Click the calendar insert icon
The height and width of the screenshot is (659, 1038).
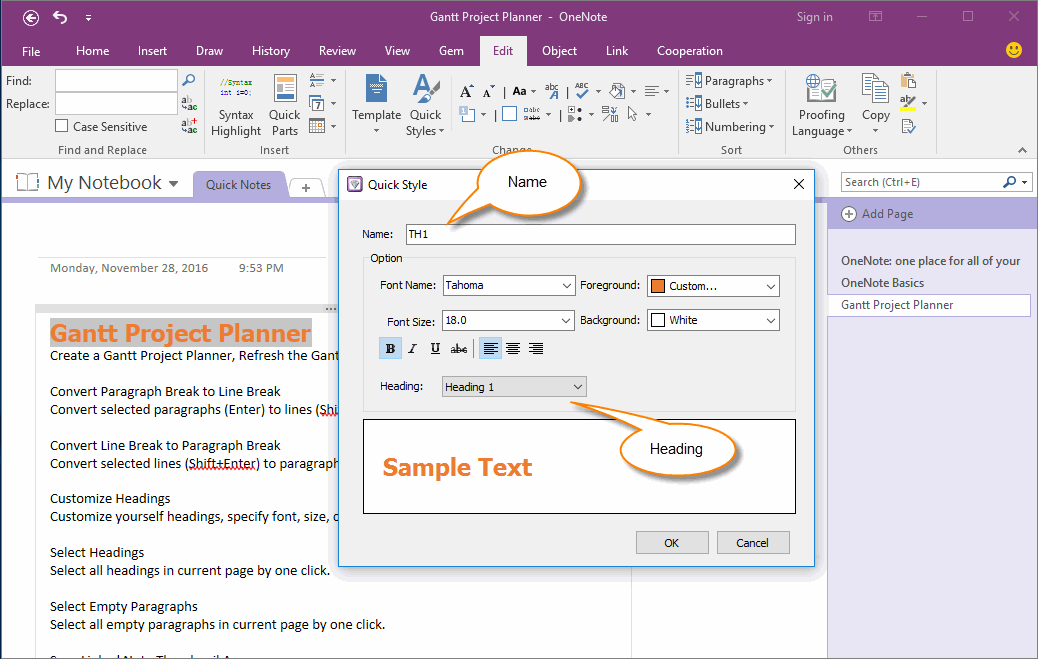[x=317, y=126]
